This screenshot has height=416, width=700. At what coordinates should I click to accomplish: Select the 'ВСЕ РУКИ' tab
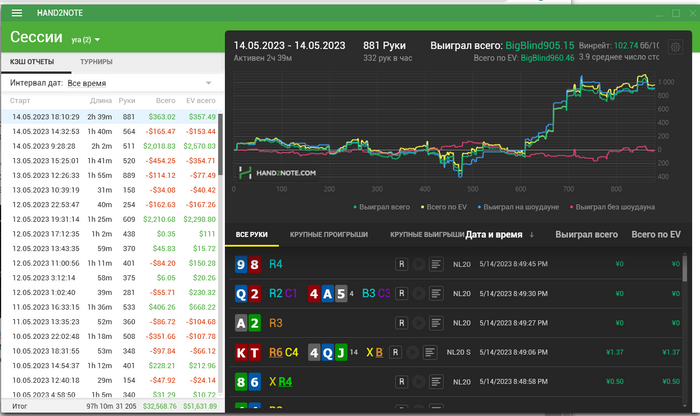coord(252,235)
